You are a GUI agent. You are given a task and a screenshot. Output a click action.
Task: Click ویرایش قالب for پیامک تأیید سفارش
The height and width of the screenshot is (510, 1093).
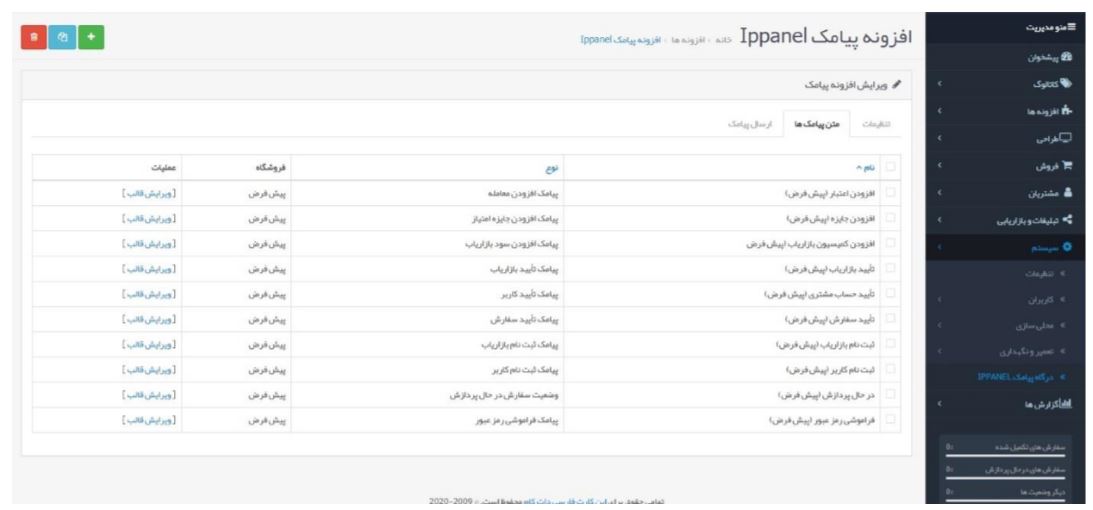point(148,319)
